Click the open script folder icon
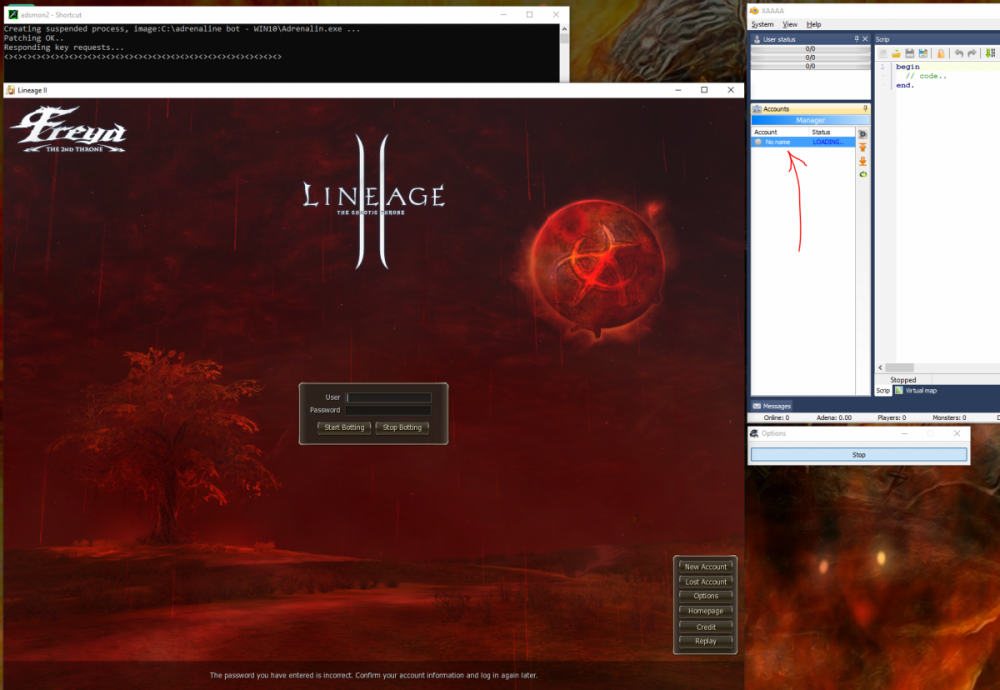Screen dimensions: 1000x690 point(897,53)
